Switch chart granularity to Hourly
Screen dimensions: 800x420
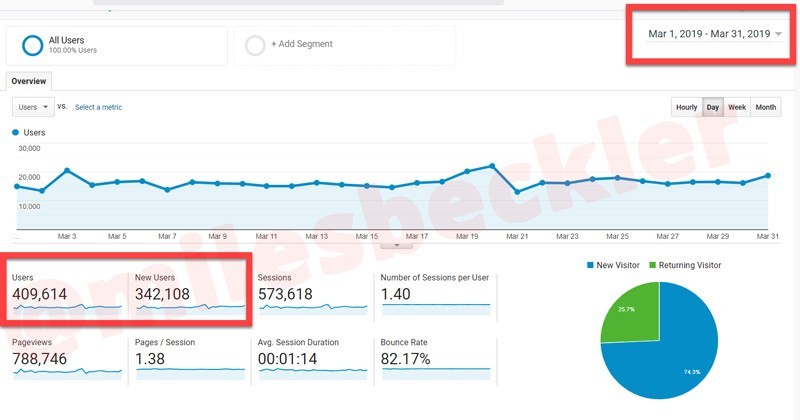click(x=686, y=107)
